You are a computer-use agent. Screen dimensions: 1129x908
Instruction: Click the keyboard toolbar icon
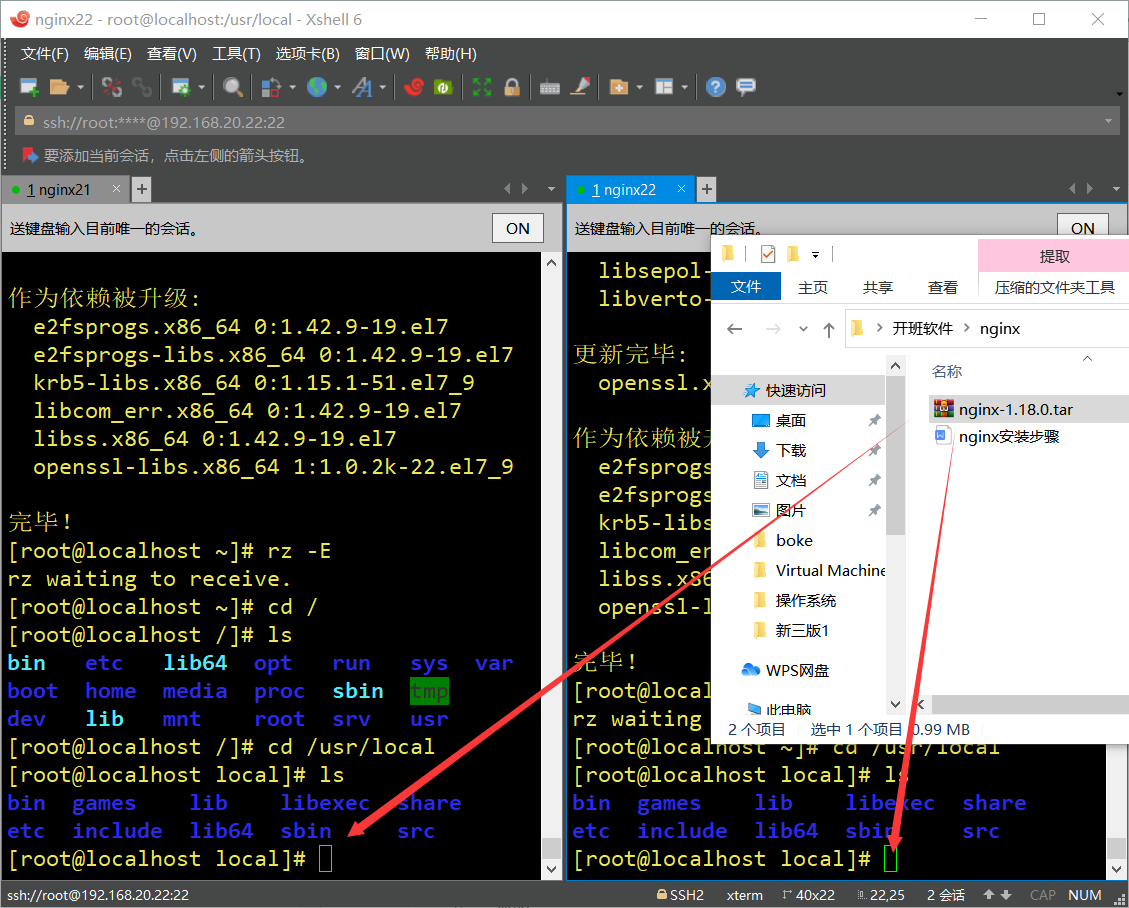point(550,87)
